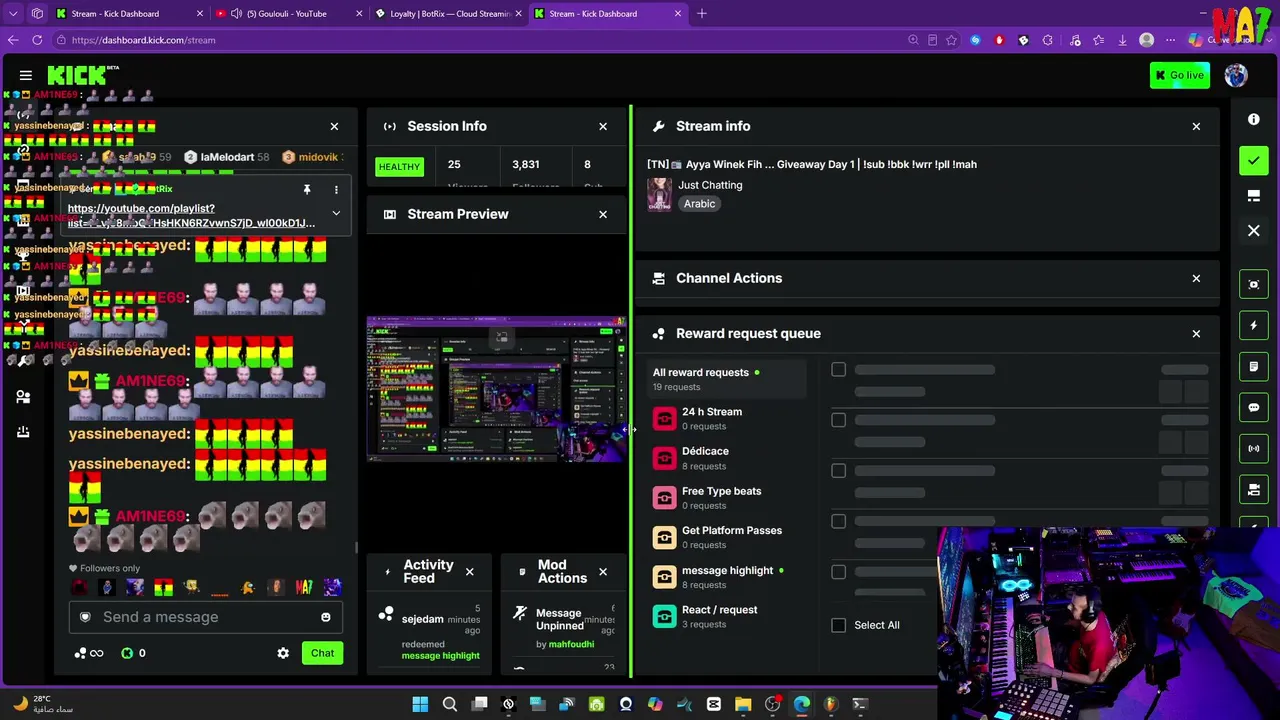Click the info icon in right sidebar
1280x720 pixels.
[1254, 119]
